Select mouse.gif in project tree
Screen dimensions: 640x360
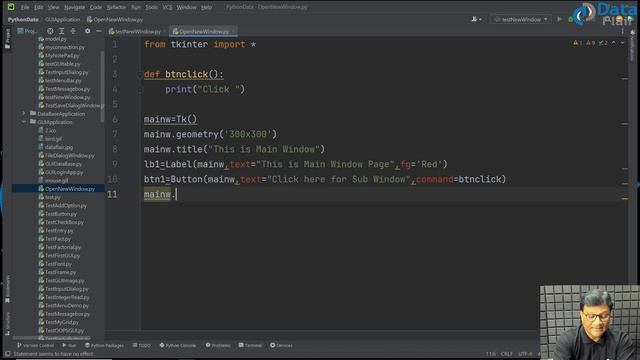point(53,180)
